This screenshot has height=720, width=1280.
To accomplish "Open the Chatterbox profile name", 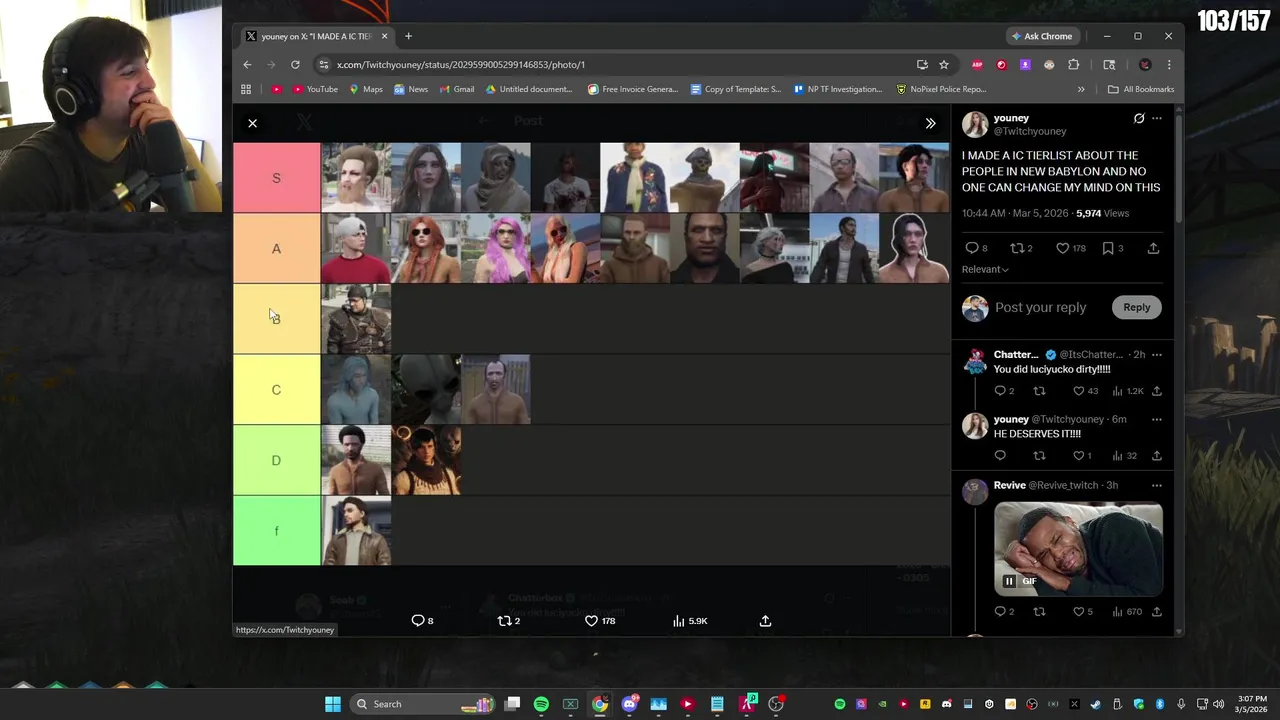I will [x=1016, y=355].
